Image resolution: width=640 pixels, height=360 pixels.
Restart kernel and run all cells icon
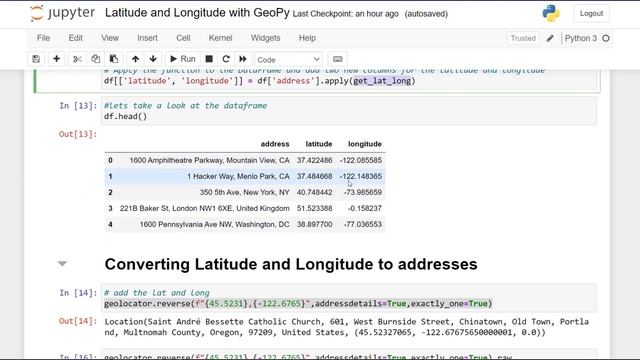click(243, 59)
